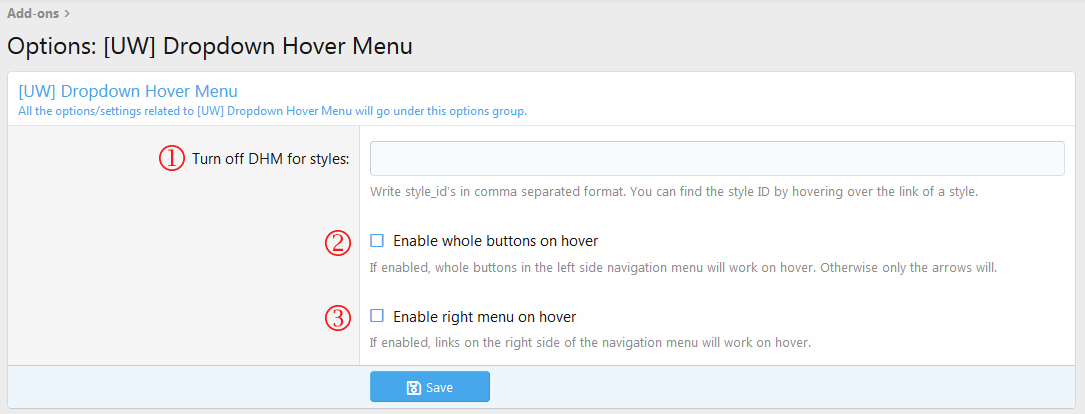Save the options with the Save button
Screen dimensions: 1085x414
430,387
